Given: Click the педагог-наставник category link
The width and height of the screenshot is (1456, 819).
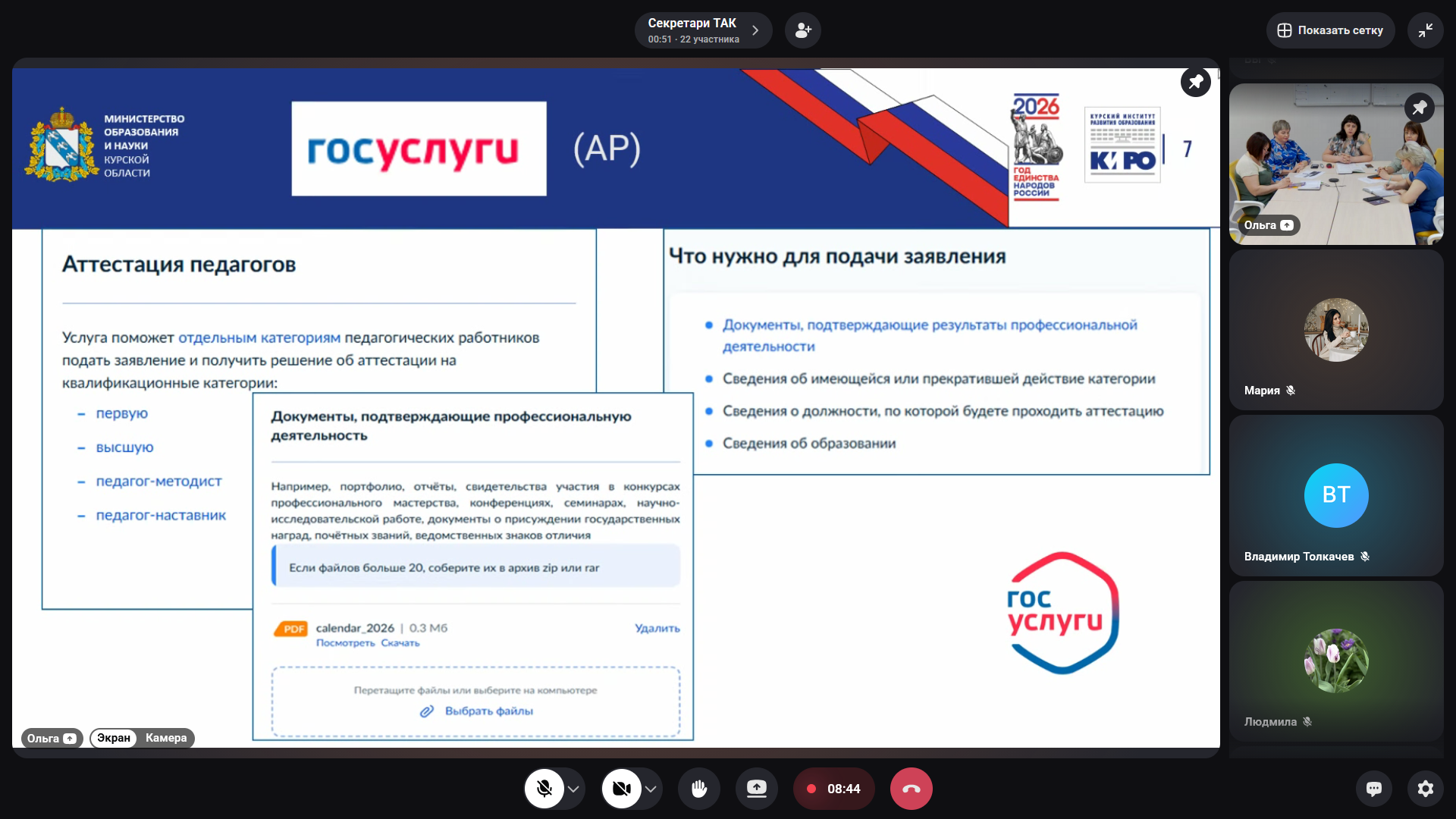Looking at the screenshot, I should pyautogui.click(x=161, y=515).
